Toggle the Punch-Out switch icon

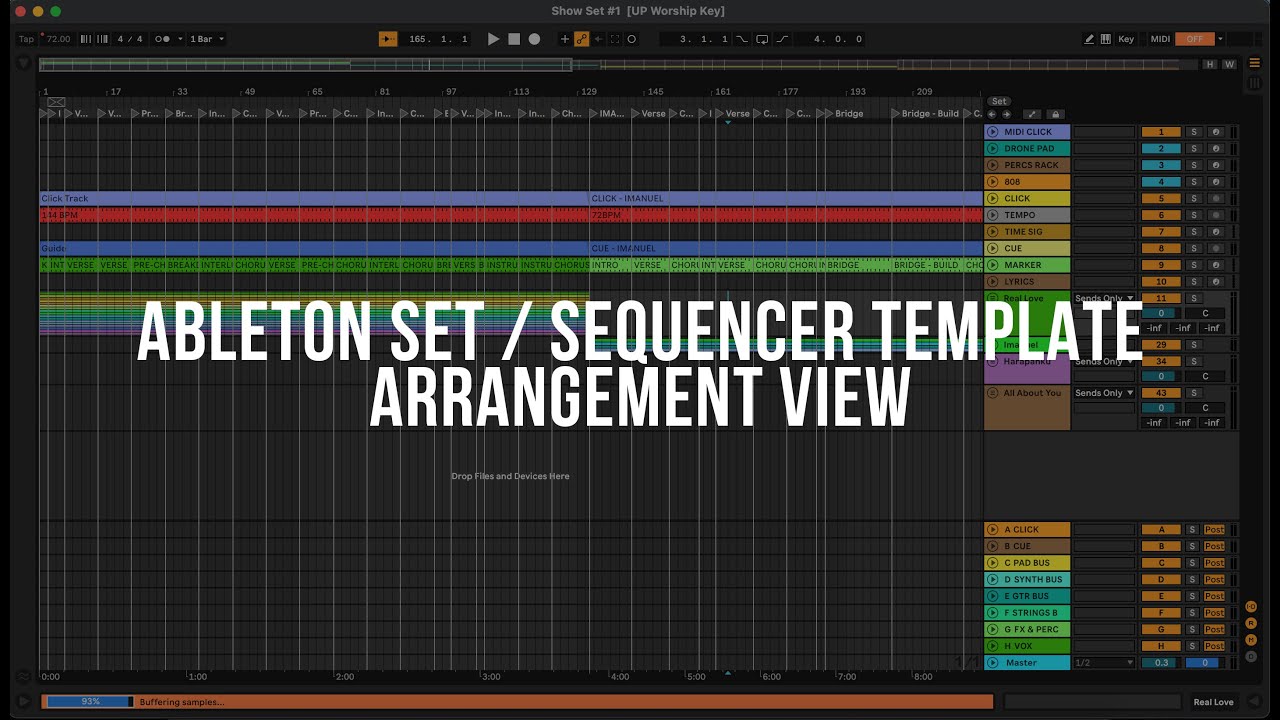point(782,39)
